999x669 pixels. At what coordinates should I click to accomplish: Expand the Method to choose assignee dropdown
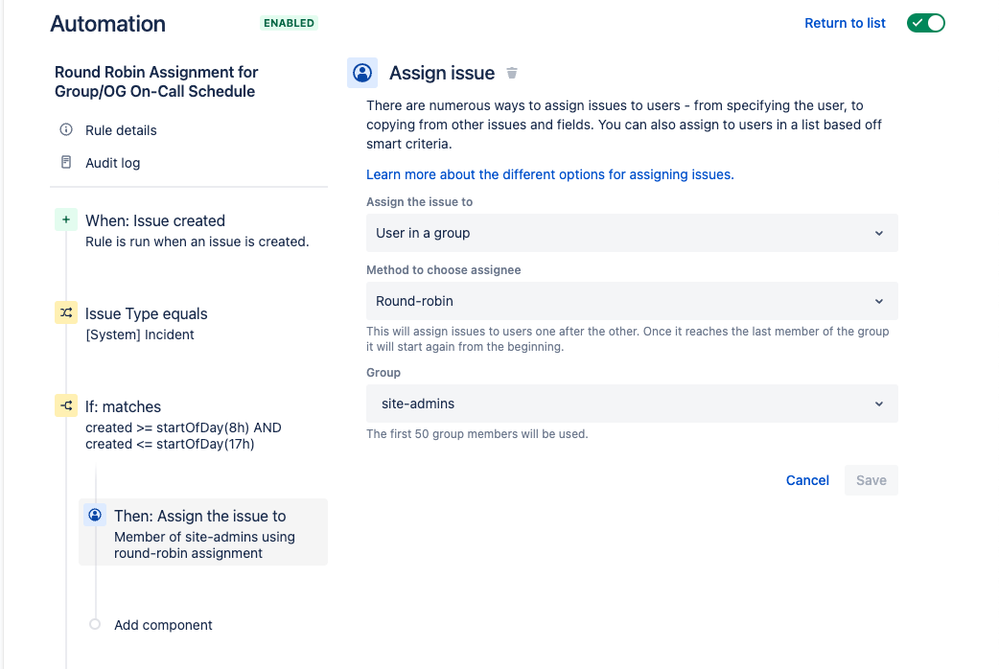631,301
